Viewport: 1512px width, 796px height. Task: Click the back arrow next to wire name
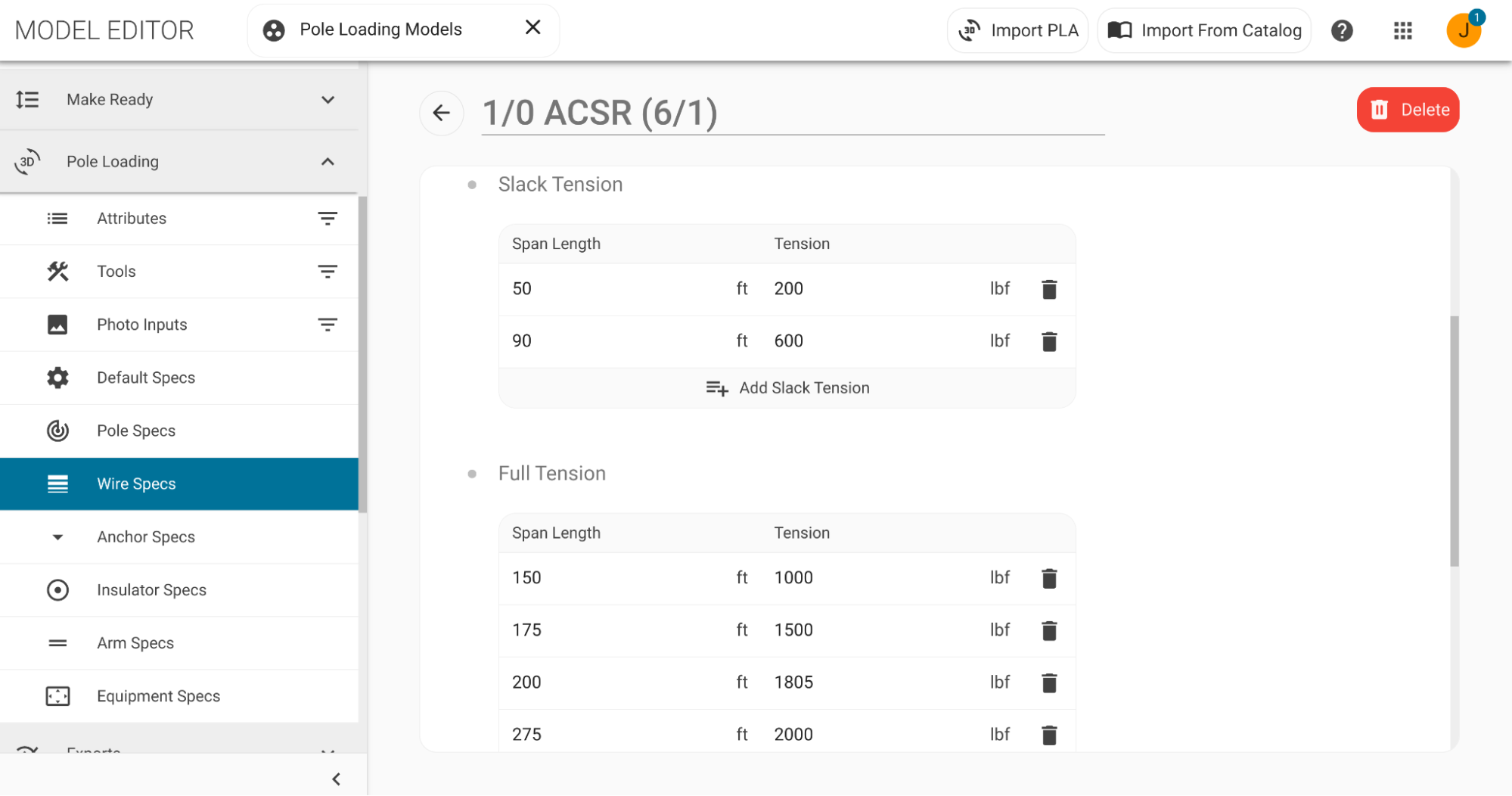(x=441, y=113)
